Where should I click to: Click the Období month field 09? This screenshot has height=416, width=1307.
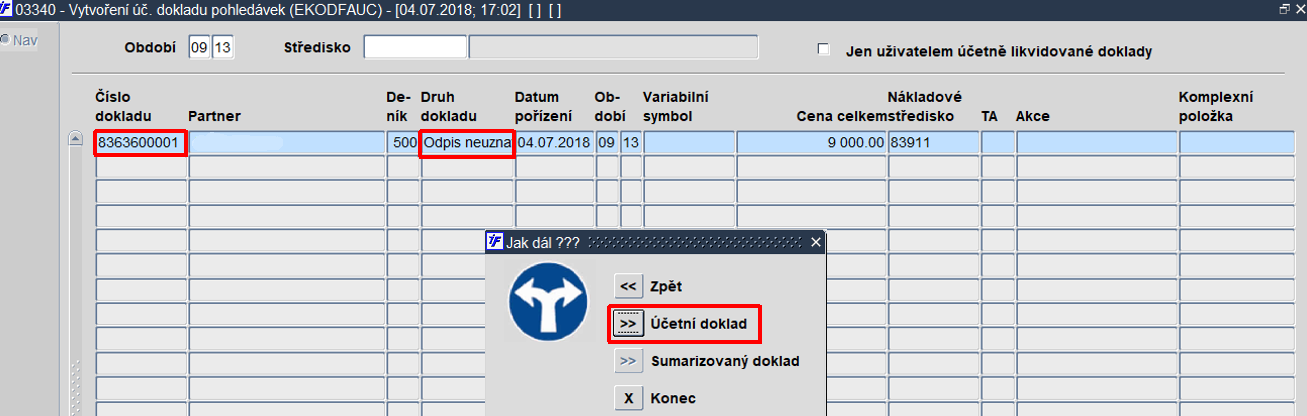pos(199,47)
